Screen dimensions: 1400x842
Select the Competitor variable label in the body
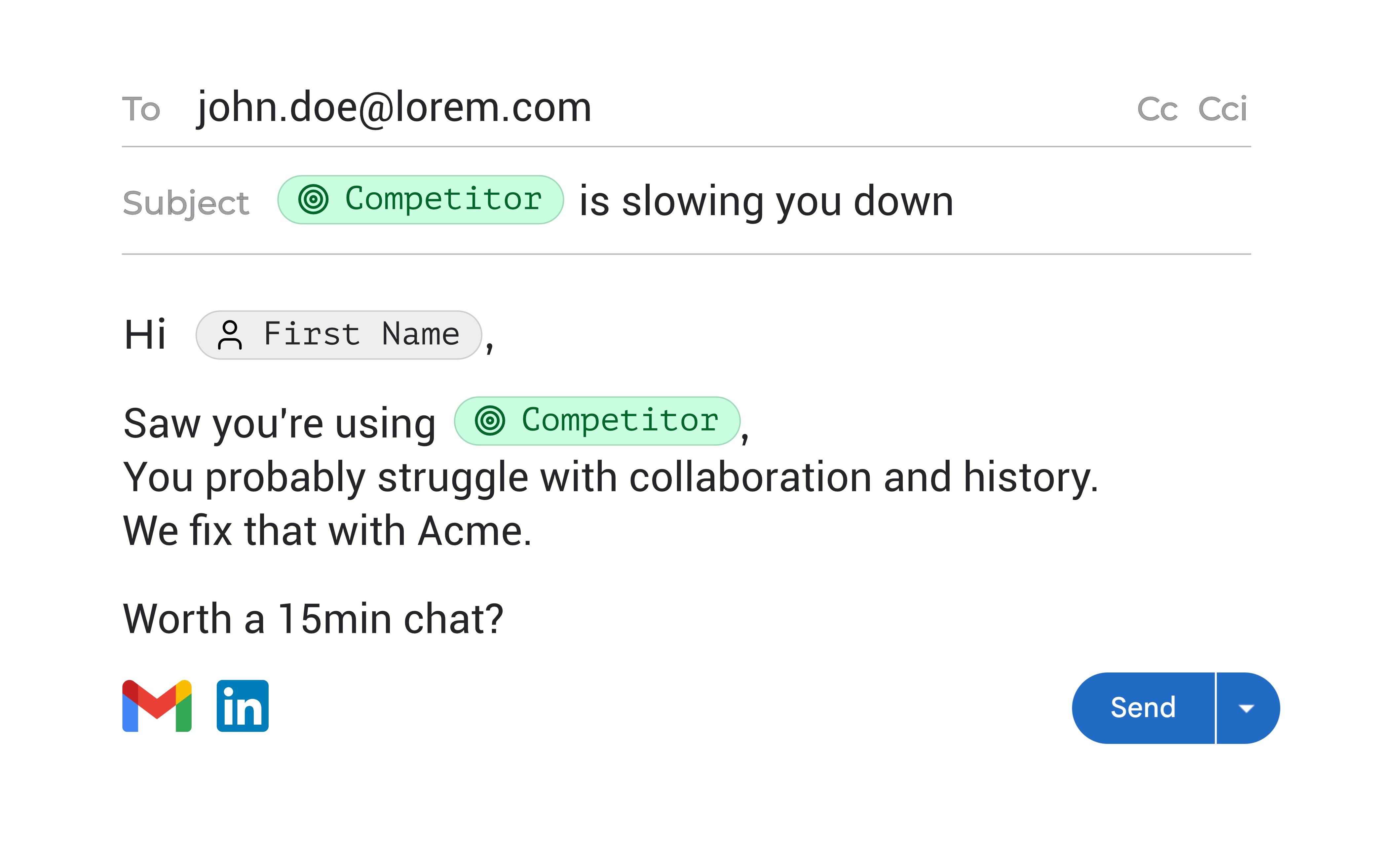click(x=620, y=420)
